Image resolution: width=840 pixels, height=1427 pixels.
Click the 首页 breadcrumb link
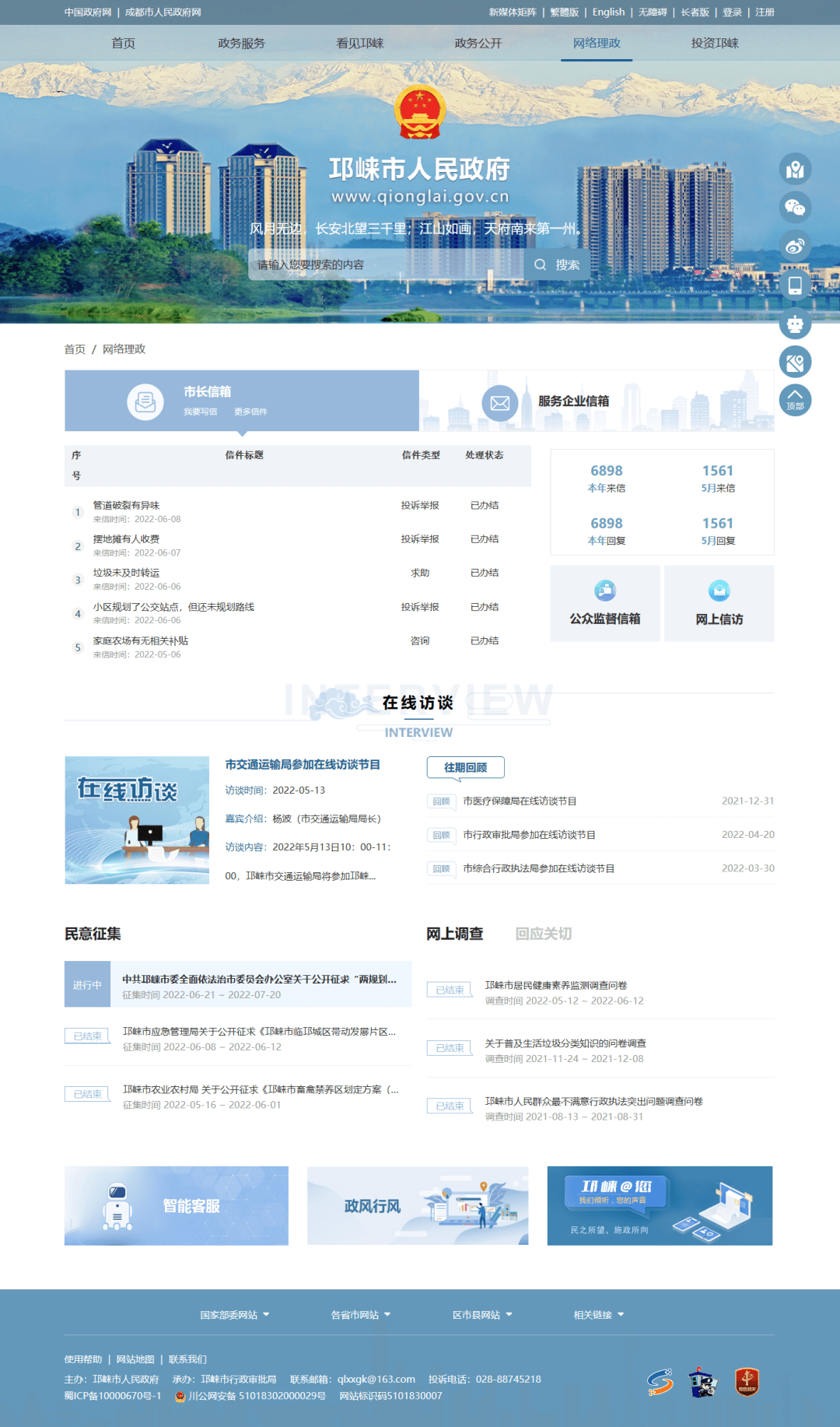click(75, 349)
